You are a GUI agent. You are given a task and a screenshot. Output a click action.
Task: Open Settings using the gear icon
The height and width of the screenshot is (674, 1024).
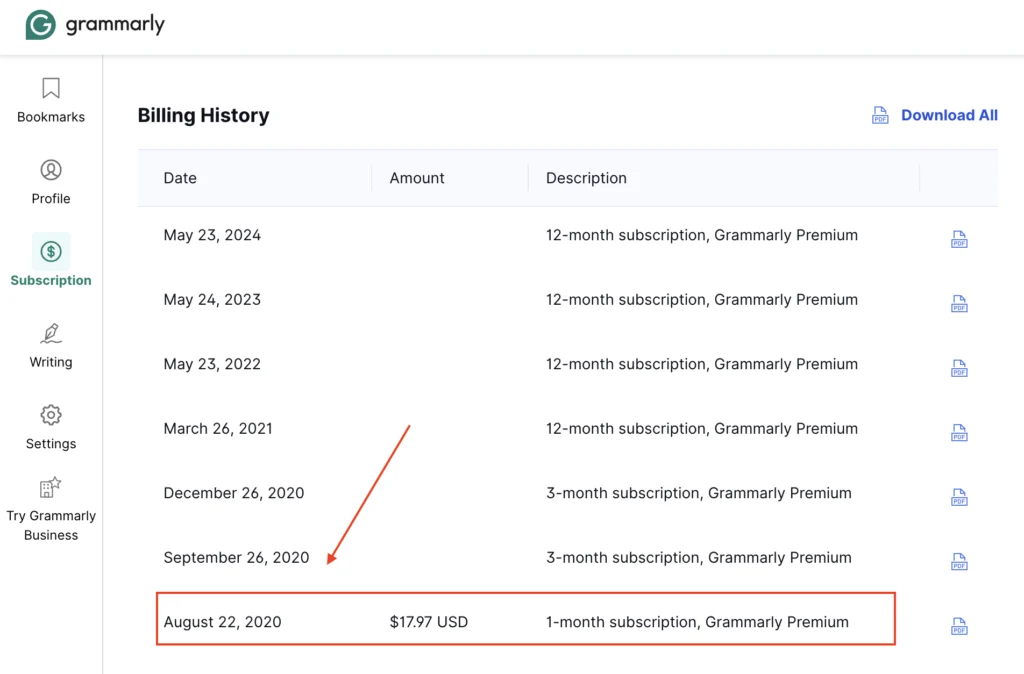[51, 416]
